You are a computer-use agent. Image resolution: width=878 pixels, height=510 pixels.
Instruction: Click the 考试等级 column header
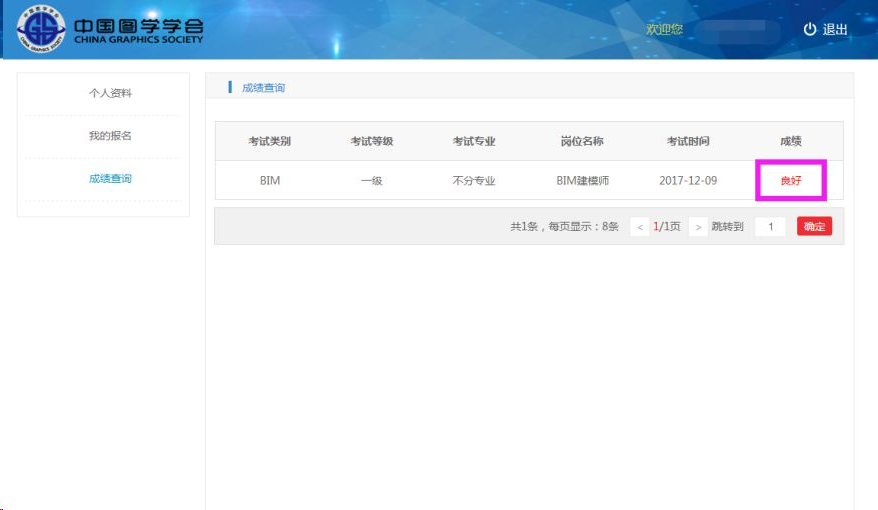tap(372, 141)
